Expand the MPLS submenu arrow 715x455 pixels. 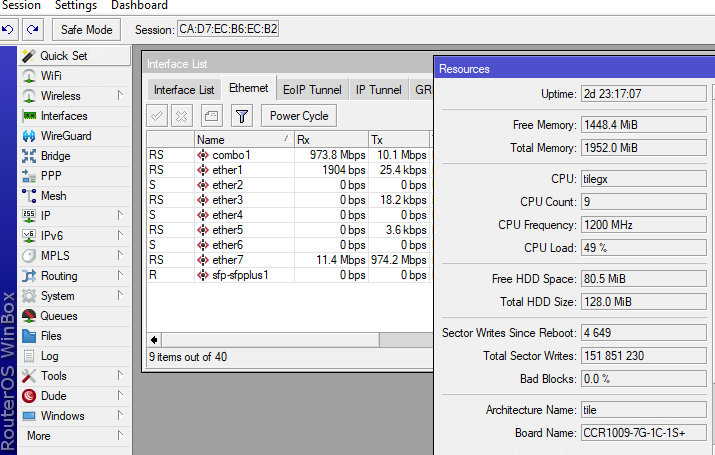pos(120,255)
